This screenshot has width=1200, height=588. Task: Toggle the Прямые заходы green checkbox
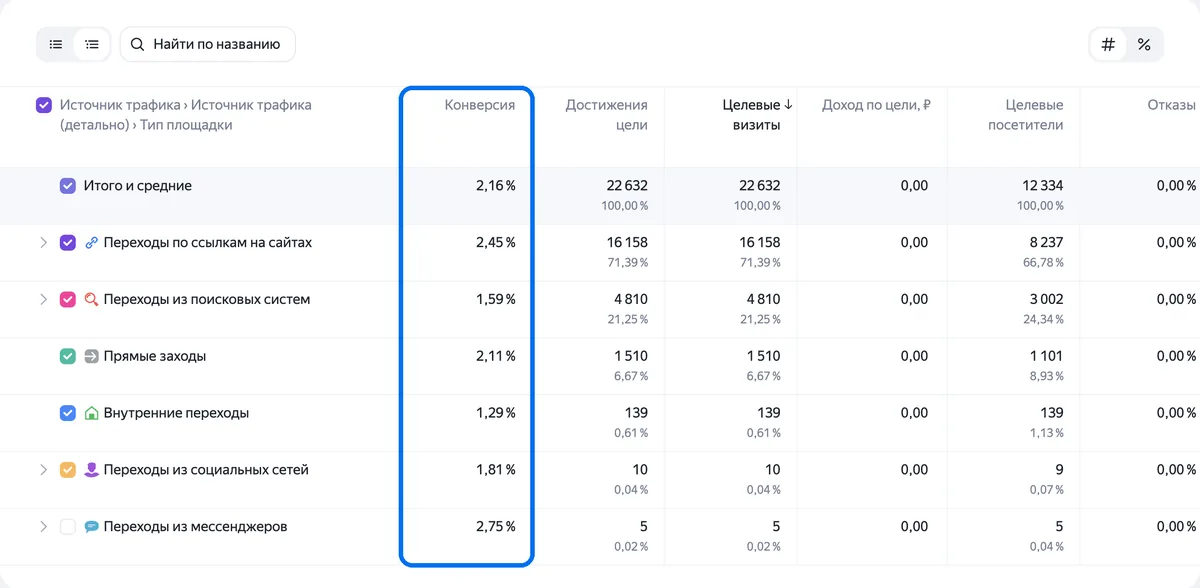coord(68,356)
